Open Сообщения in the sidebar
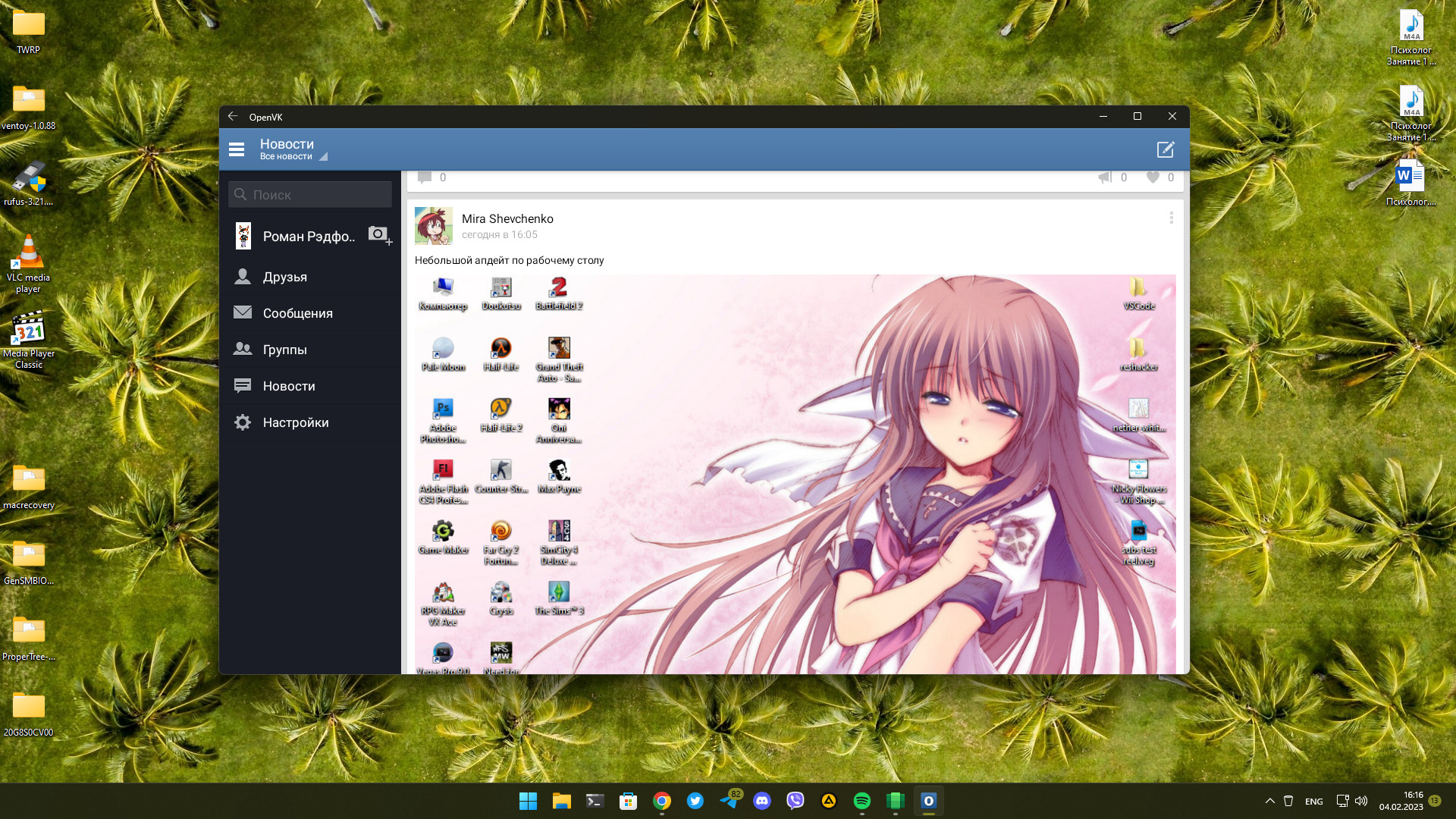The image size is (1456, 819). (297, 313)
